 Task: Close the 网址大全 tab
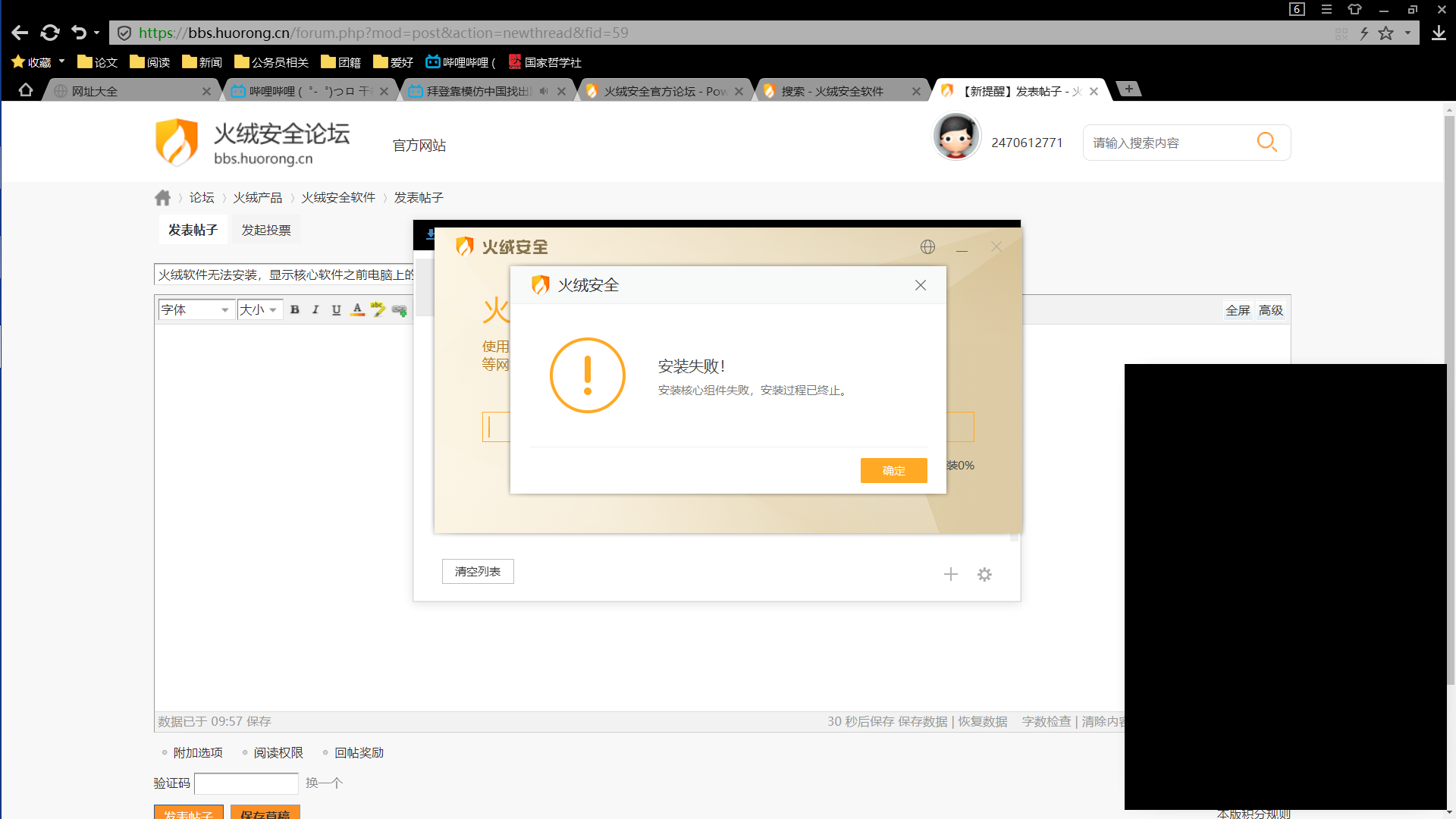pos(206,91)
